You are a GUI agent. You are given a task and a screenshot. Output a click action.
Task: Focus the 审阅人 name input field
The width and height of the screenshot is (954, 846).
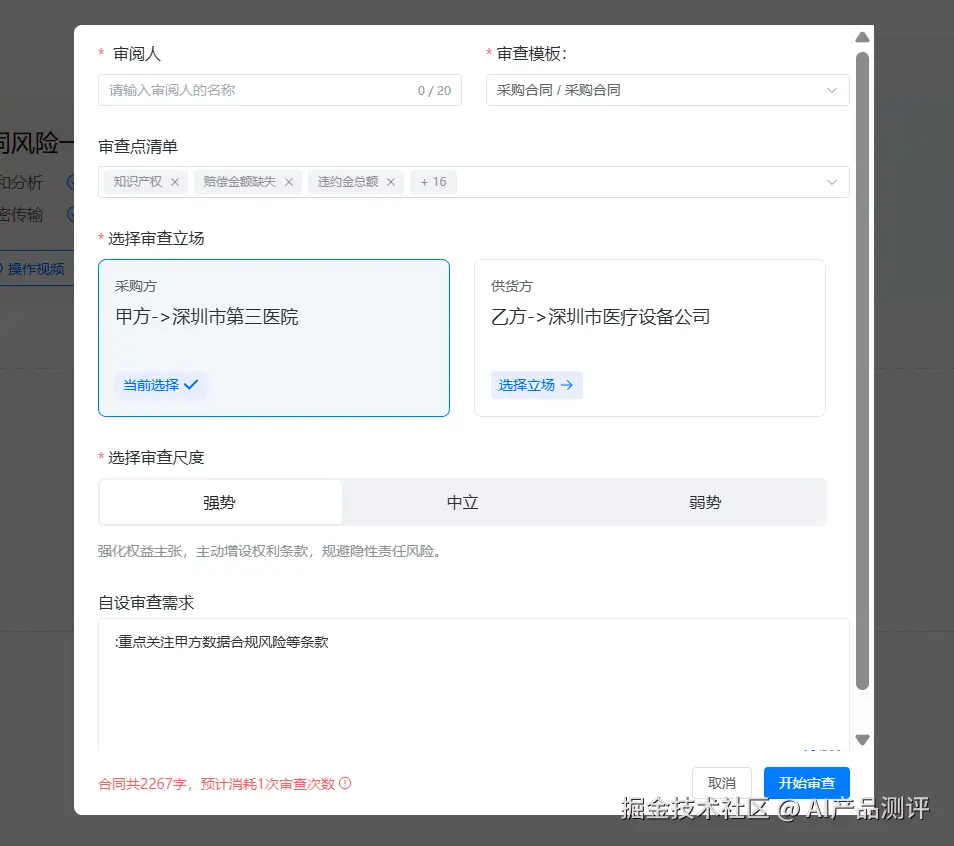(279, 90)
